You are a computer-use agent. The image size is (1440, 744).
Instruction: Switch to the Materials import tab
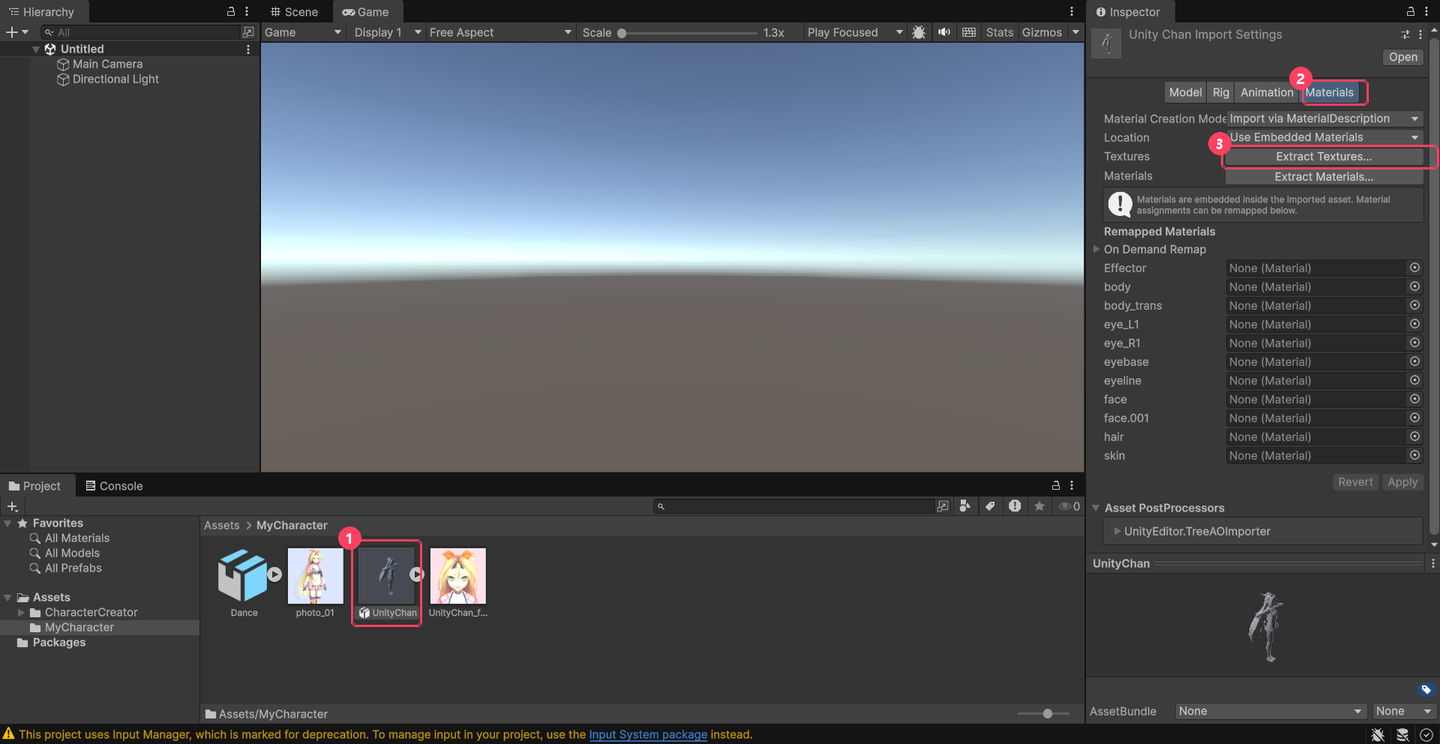[1330, 92]
